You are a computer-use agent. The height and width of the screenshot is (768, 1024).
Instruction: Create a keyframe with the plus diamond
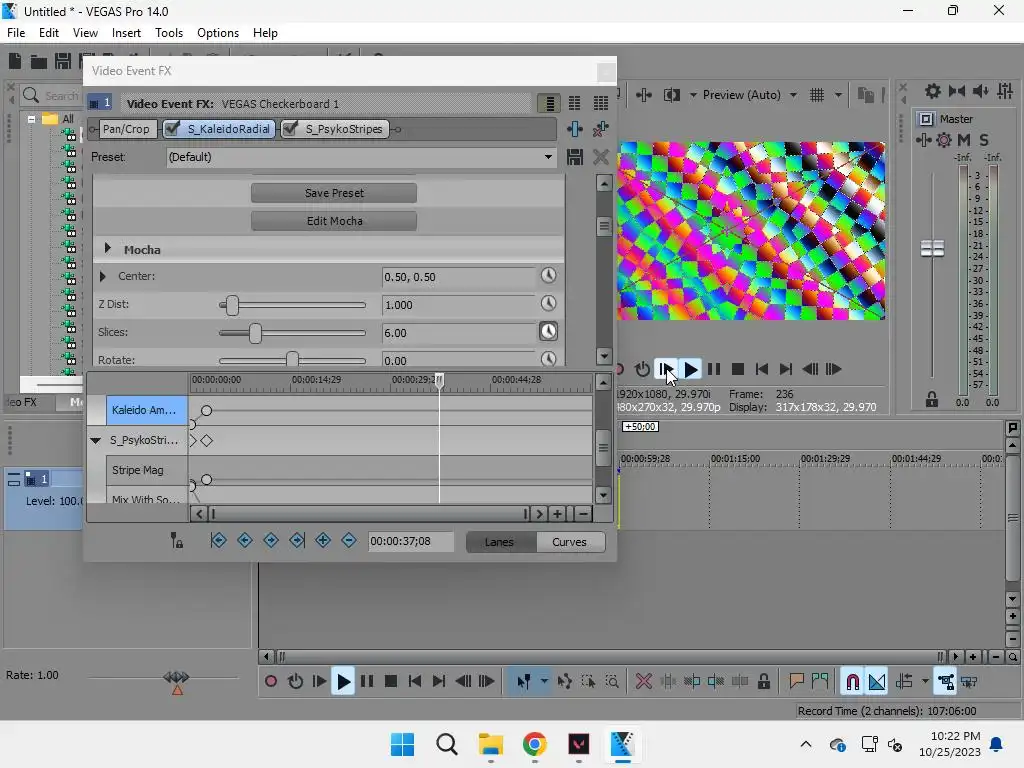[x=323, y=540]
